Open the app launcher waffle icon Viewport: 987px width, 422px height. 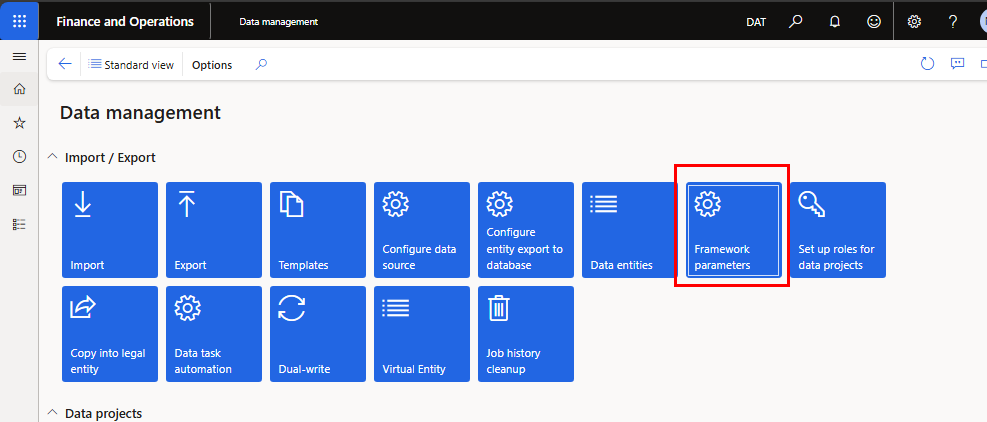(x=19, y=21)
